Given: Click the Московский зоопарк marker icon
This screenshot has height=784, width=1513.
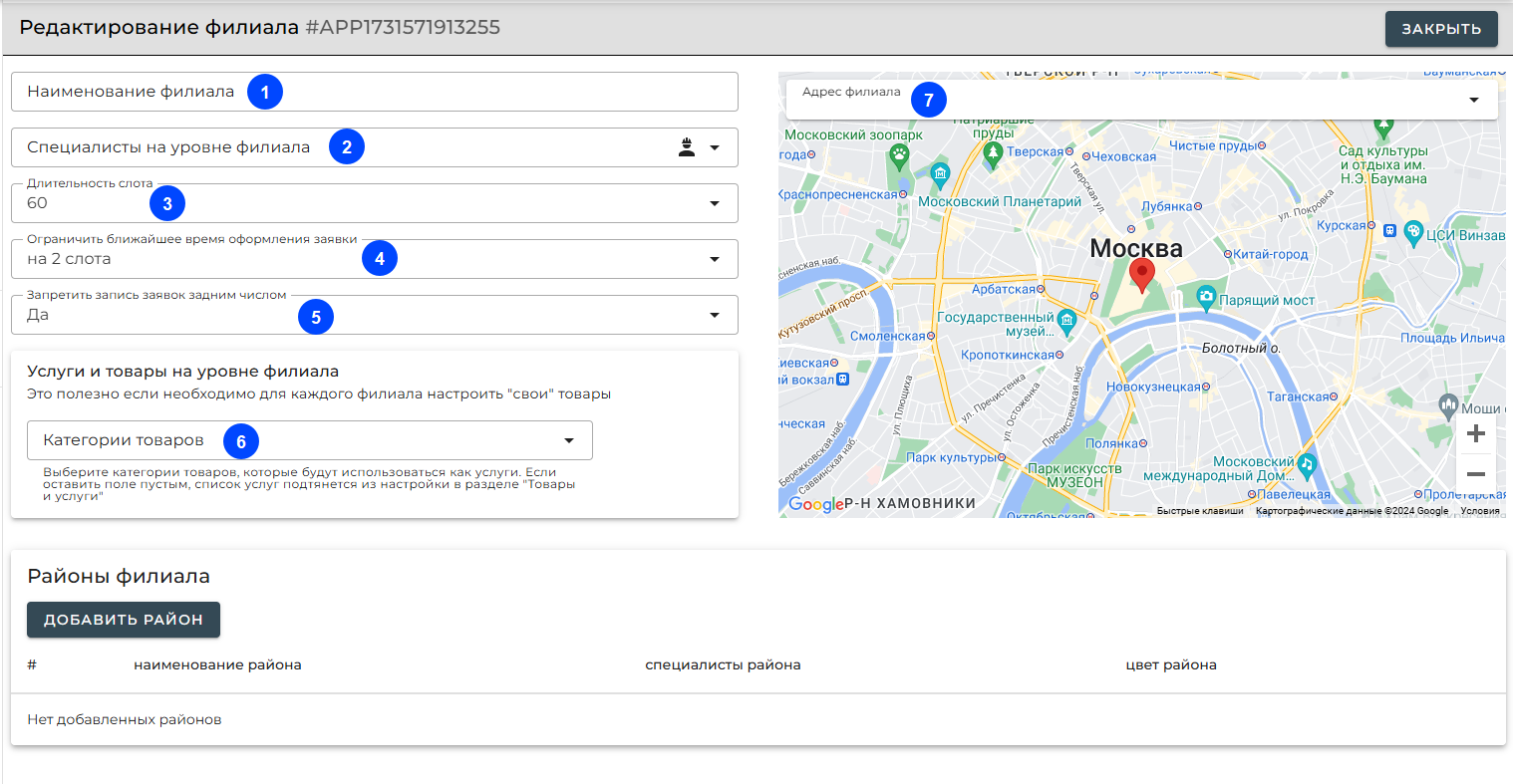Looking at the screenshot, I should [x=899, y=155].
